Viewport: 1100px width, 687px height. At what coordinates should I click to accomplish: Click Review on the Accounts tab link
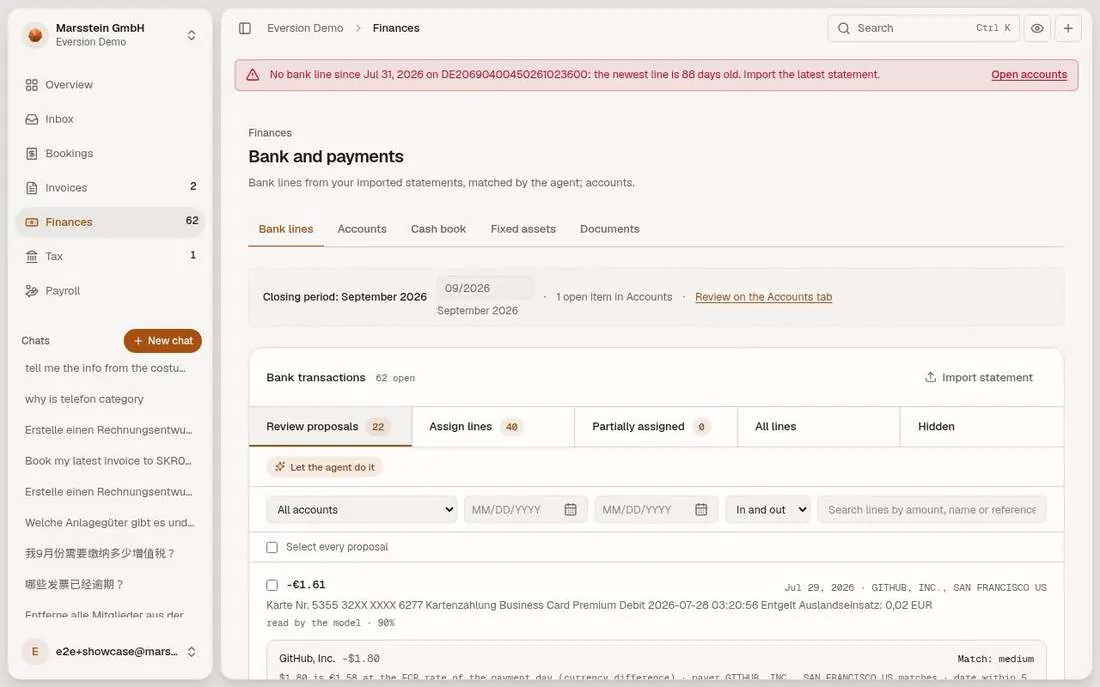(763, 297)
